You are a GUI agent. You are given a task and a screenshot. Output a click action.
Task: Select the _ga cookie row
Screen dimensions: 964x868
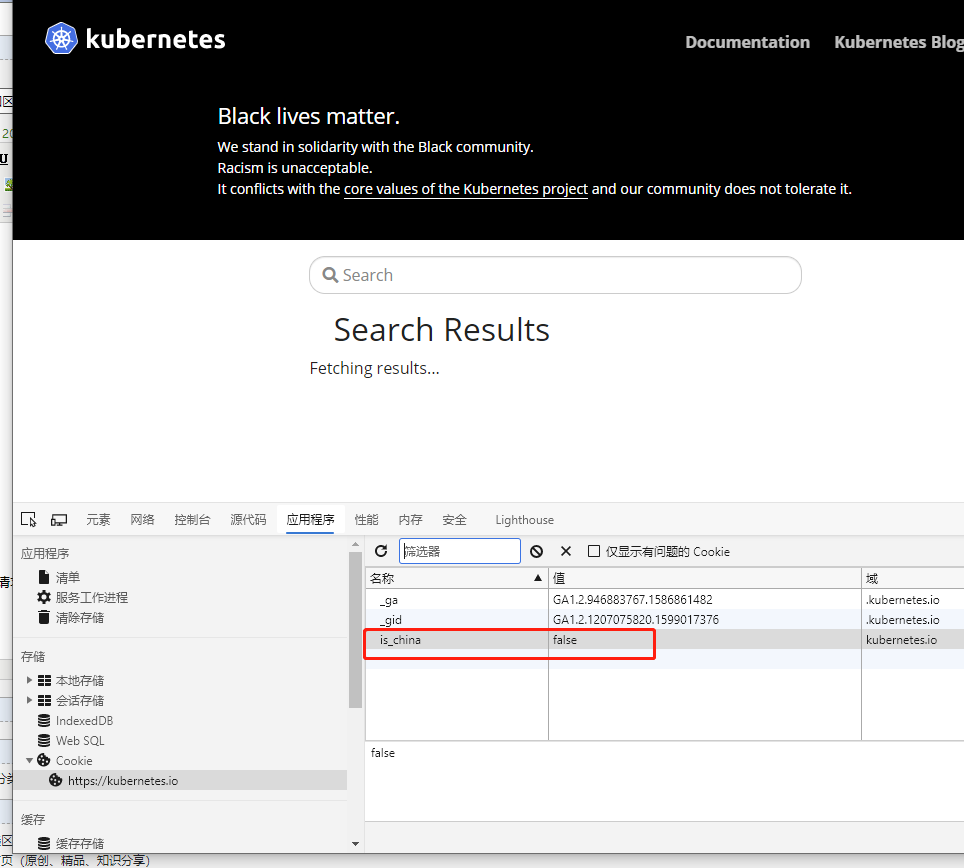tap(665, 599)
